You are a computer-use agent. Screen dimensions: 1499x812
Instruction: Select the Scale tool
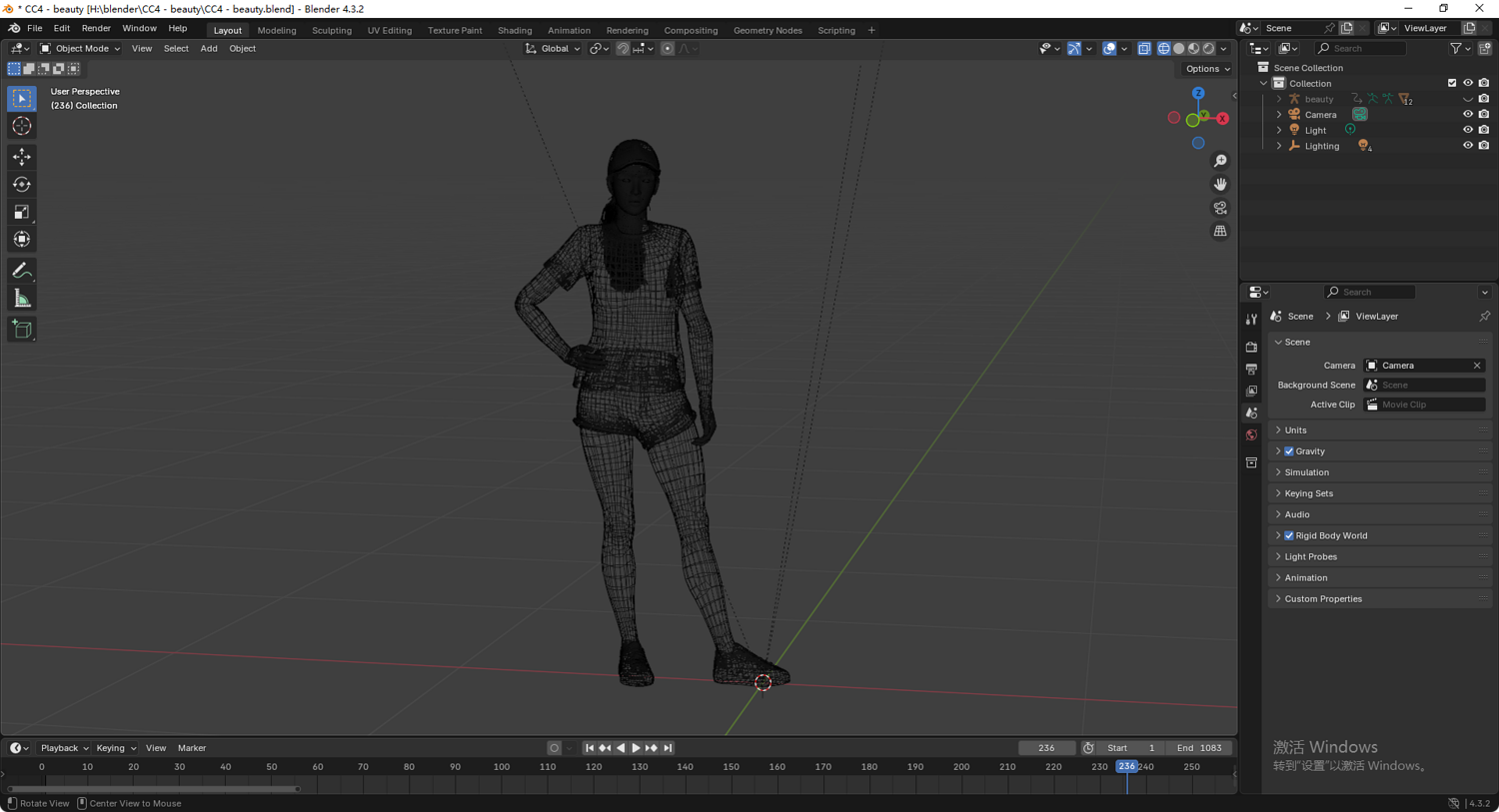(x=22, y=212)
